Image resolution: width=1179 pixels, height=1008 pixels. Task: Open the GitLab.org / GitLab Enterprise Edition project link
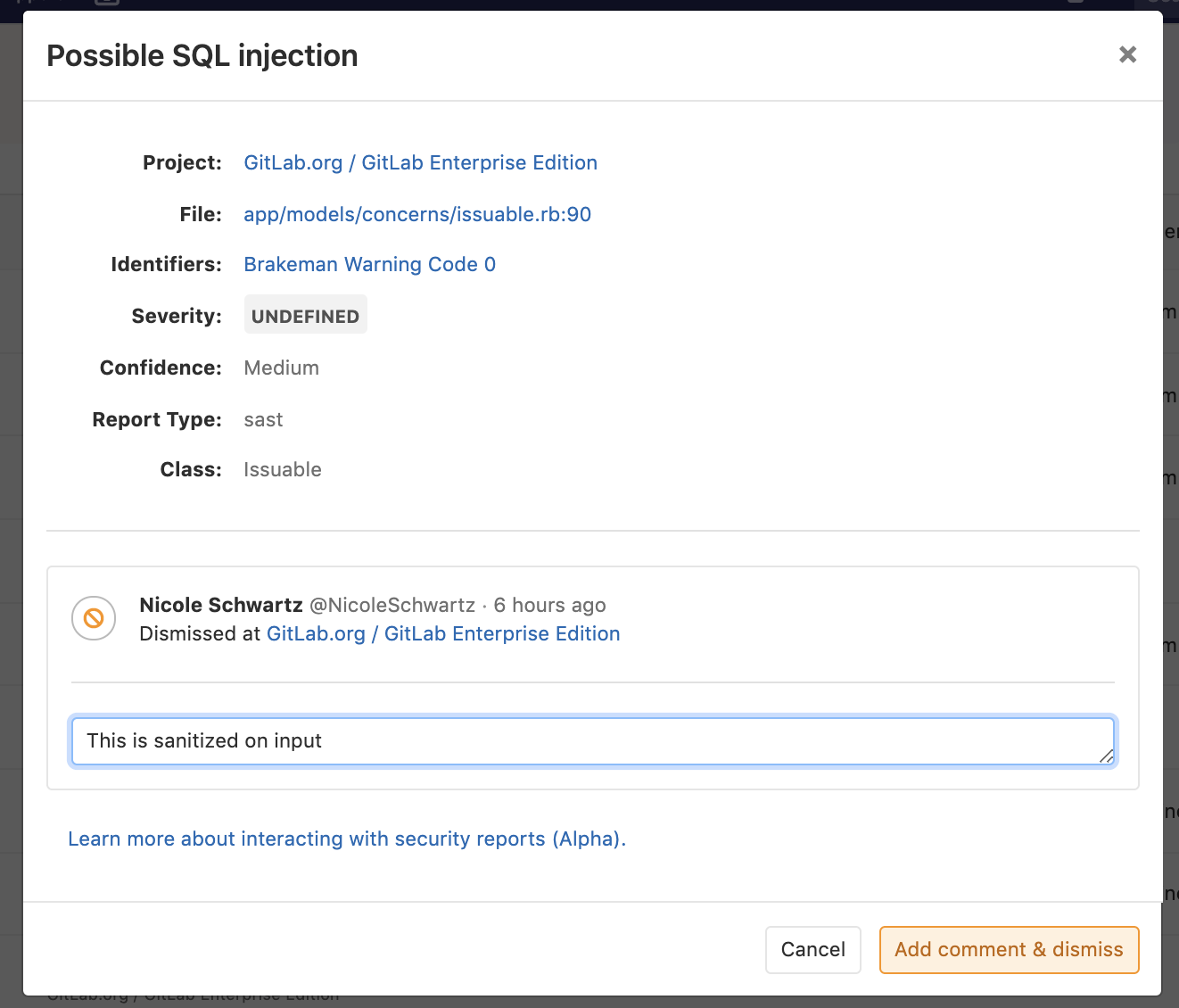click(420, 162)
